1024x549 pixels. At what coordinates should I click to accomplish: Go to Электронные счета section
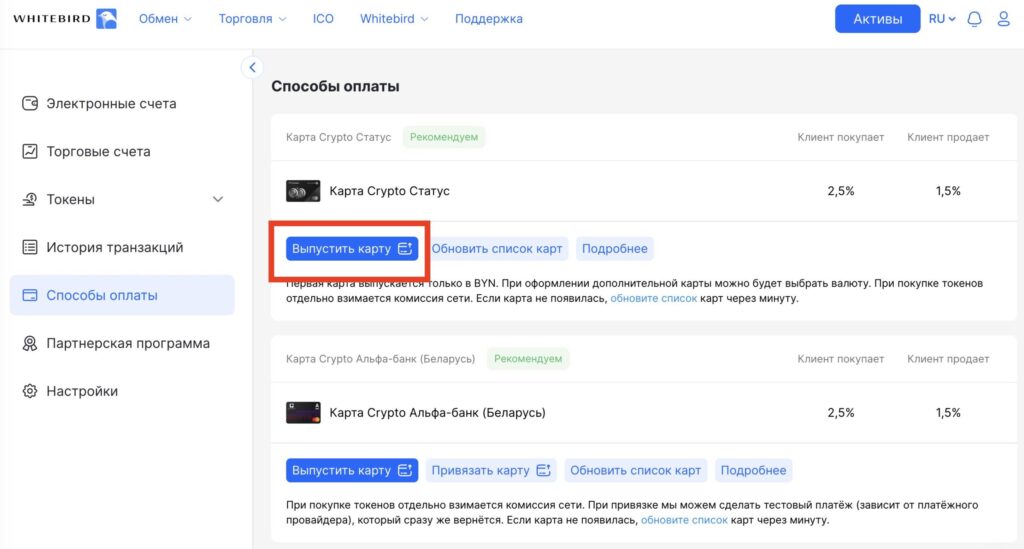pyautogui.click(x=122, y=103)
